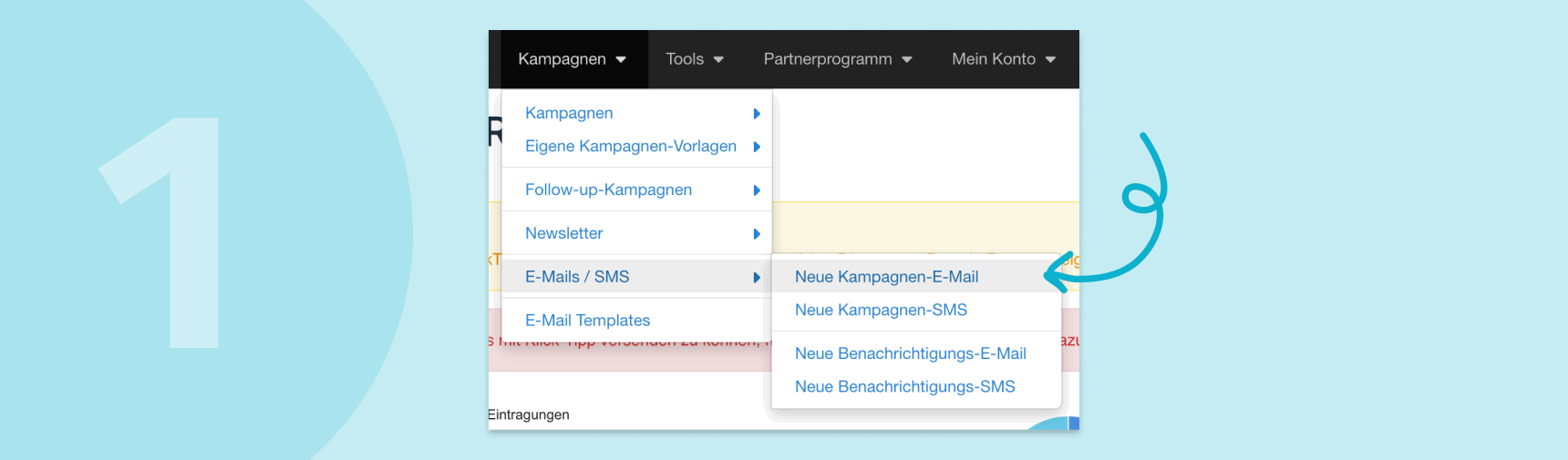Open the Tools navigation menu
Viewport: 1568px width, 460px height.
click(x=685, y=59)
